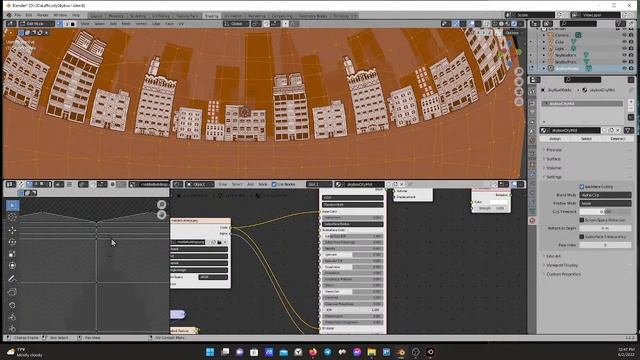This screenshot has width=640, height=360.
Task: Hide Camera object in outliner viewport
Action: click(x=624, y=35)
